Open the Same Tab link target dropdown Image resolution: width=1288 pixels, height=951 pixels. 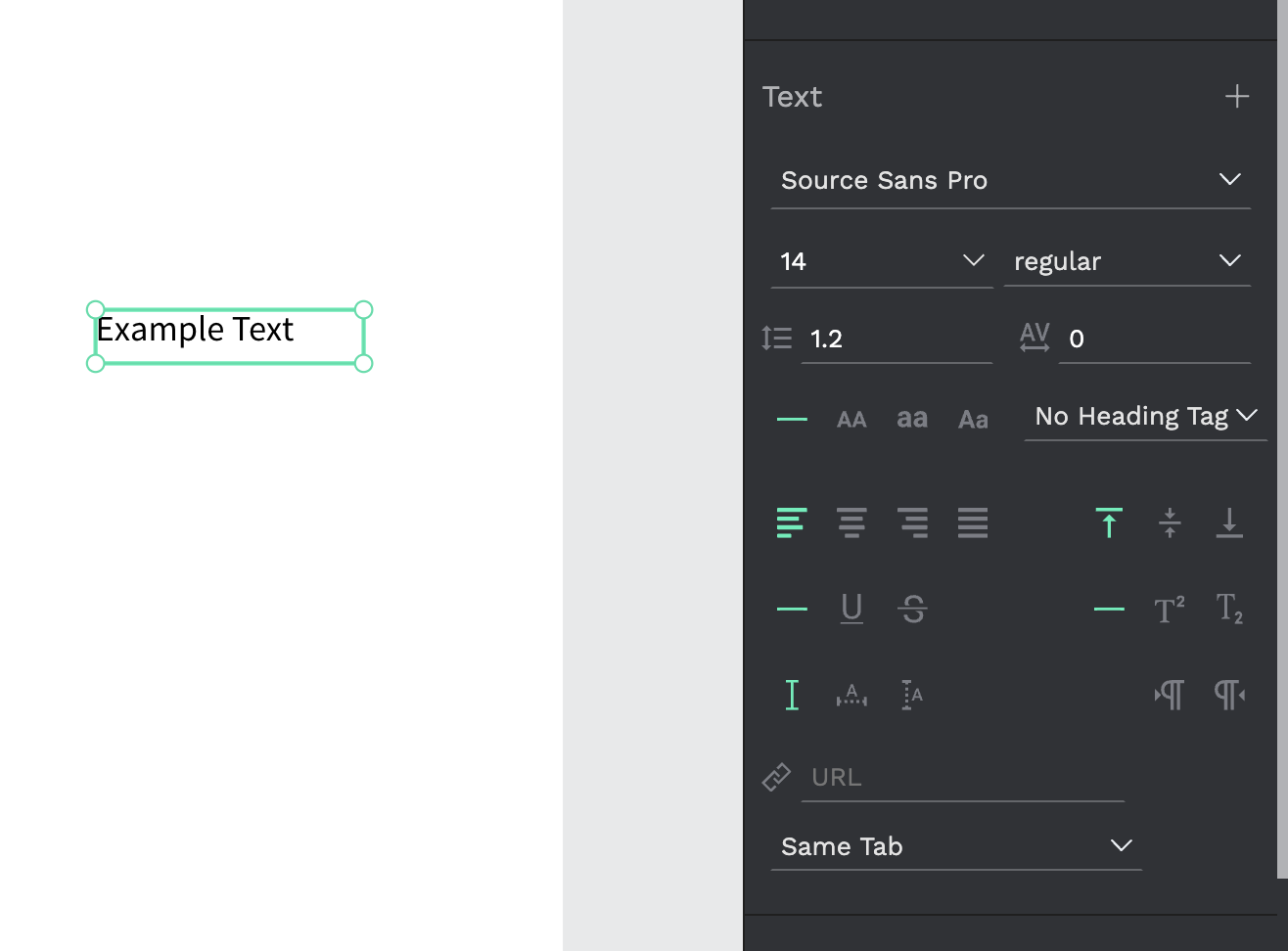point(956,846)
